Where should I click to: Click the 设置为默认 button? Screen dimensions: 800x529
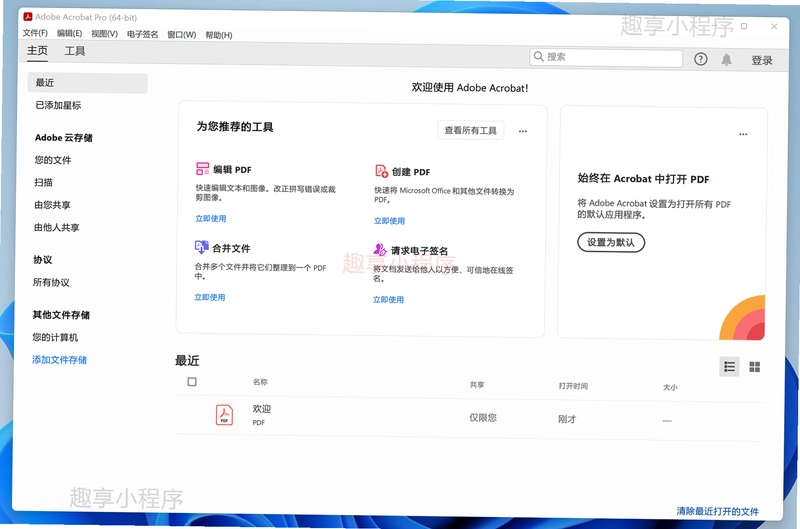tap(611, 242)
